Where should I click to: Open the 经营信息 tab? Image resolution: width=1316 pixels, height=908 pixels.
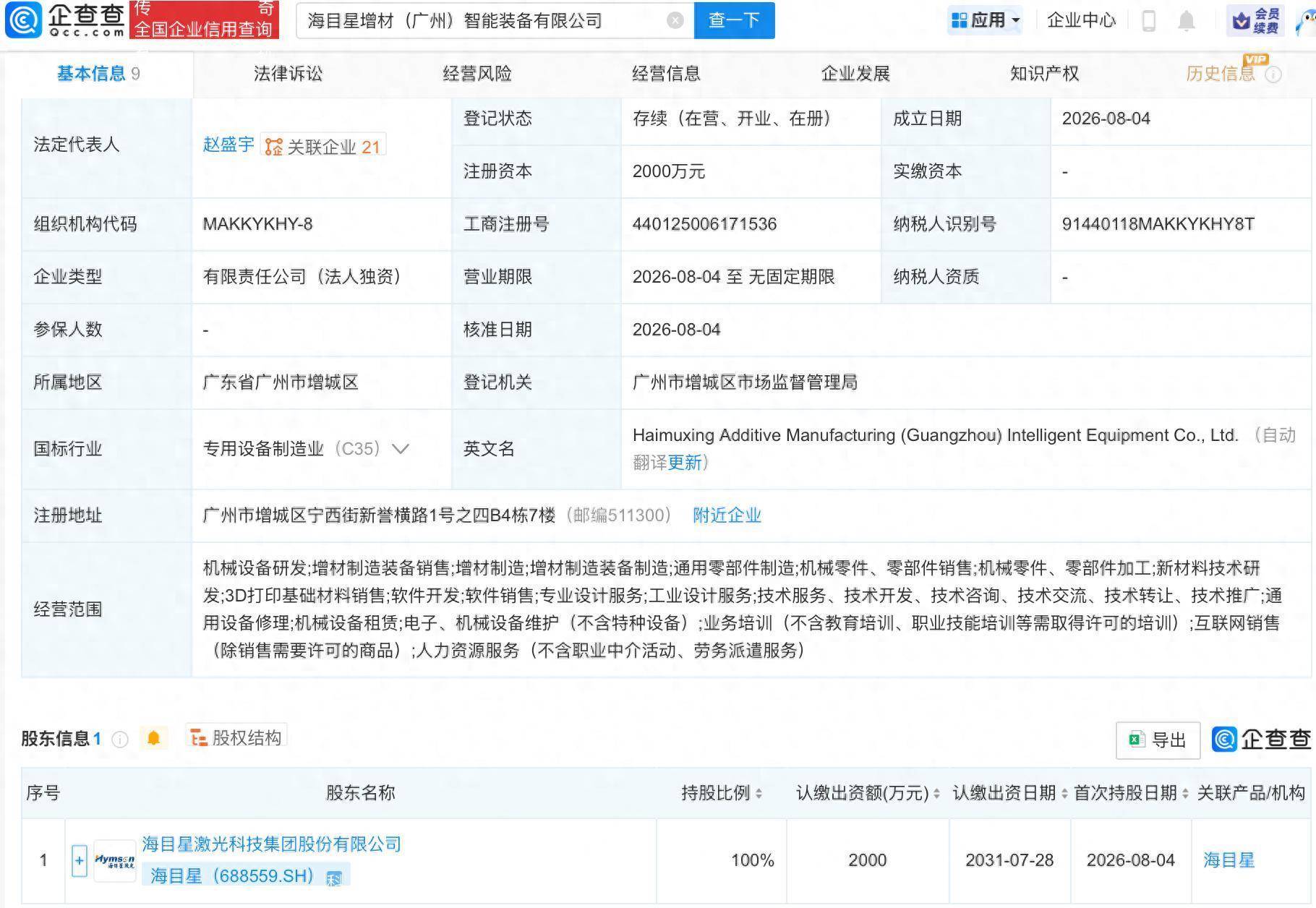(666, 74)
